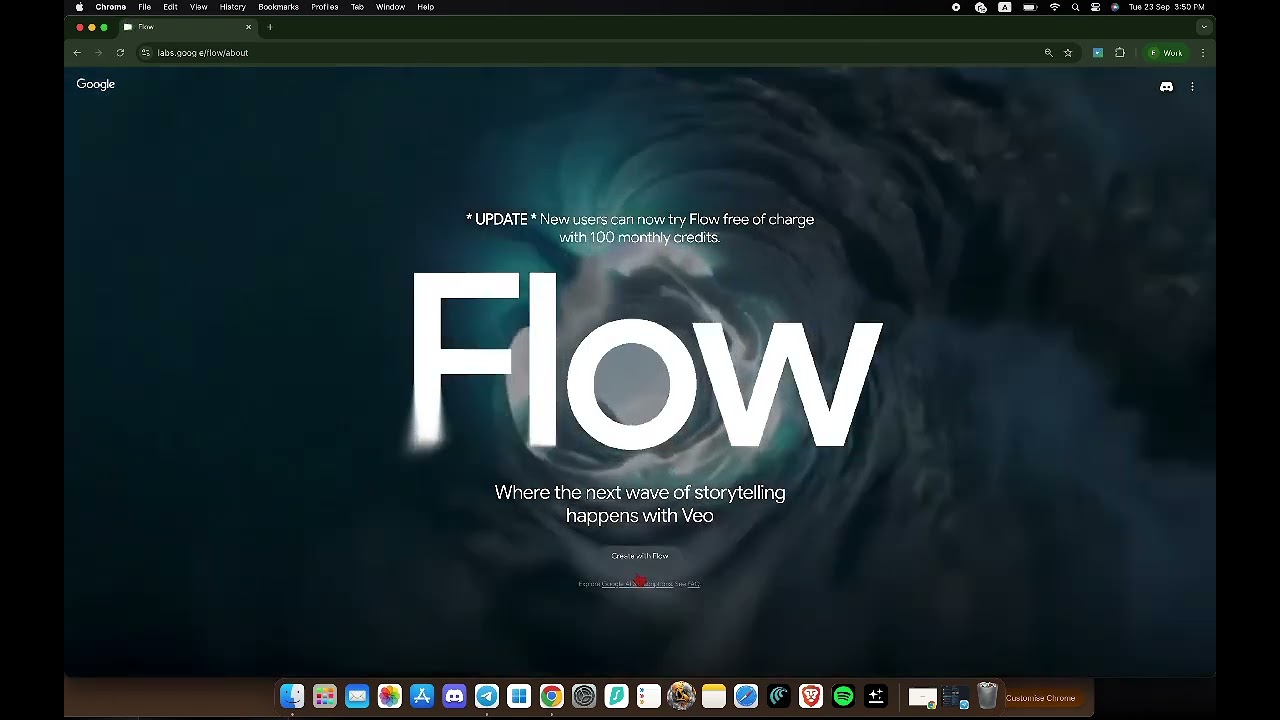Image resolution: width=1280 pixels, height=720 pixels.
Task: Click the Google logo on the page
Action: (96, 84)
